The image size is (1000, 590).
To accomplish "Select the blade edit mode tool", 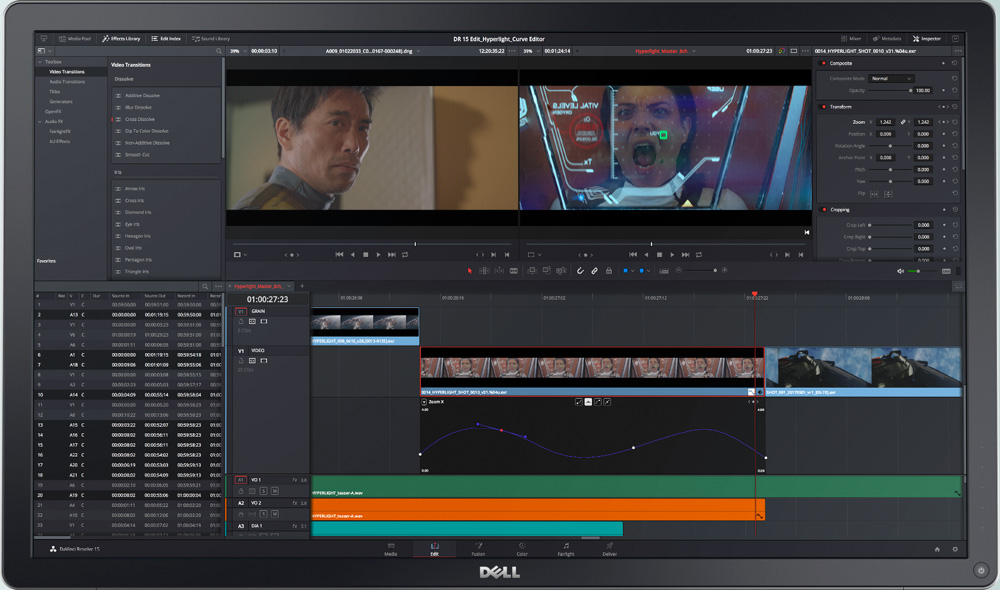I will tap(514, 271).
